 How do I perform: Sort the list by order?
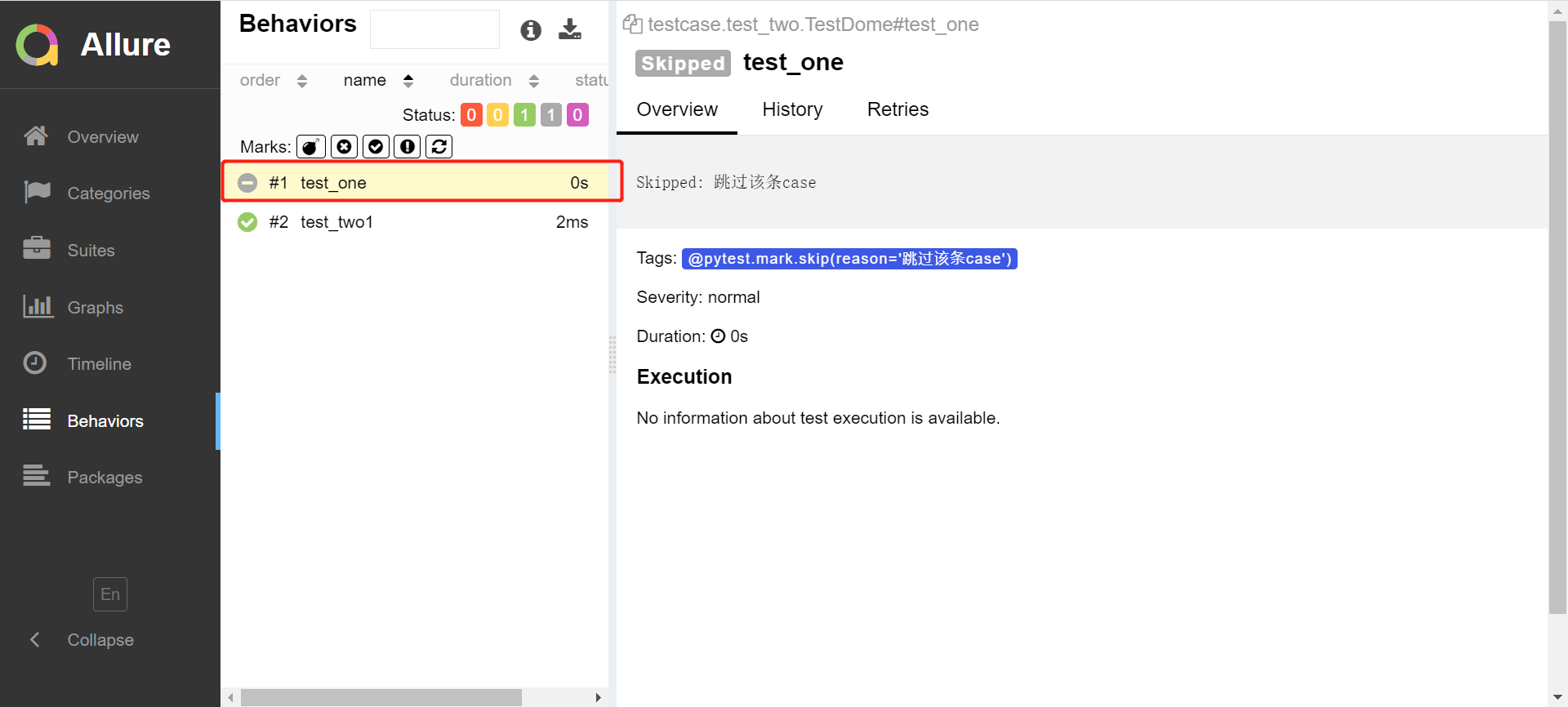273,80
